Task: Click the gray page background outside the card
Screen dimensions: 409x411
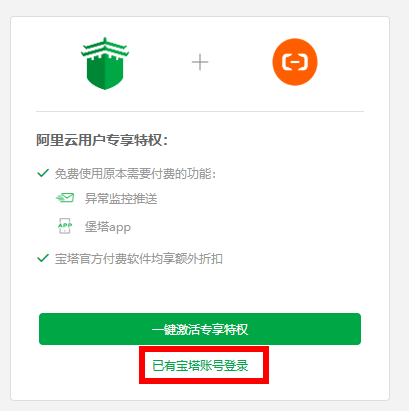Action: tap(399, 200)
